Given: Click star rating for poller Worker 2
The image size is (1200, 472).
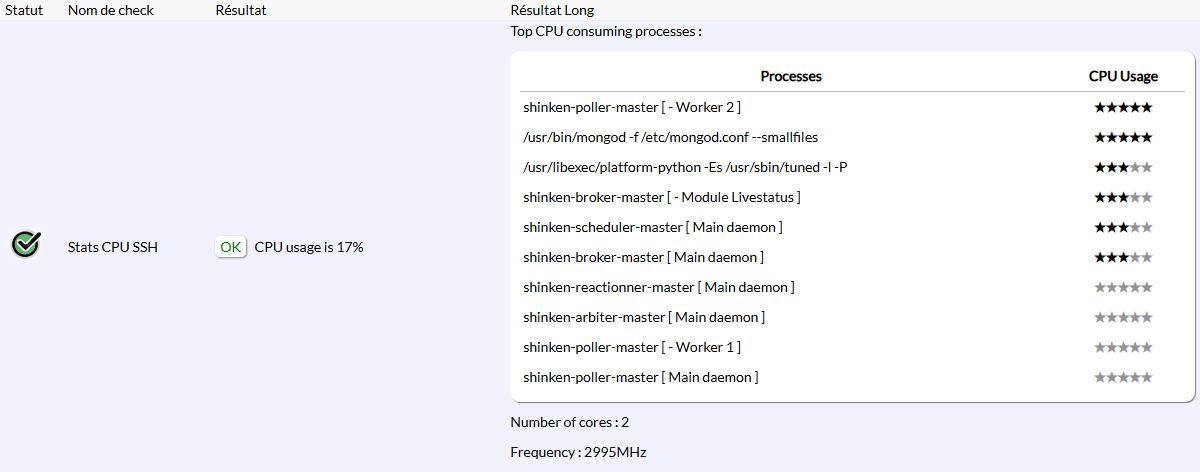Looking at the screenshot, I should coord(1123,107).
